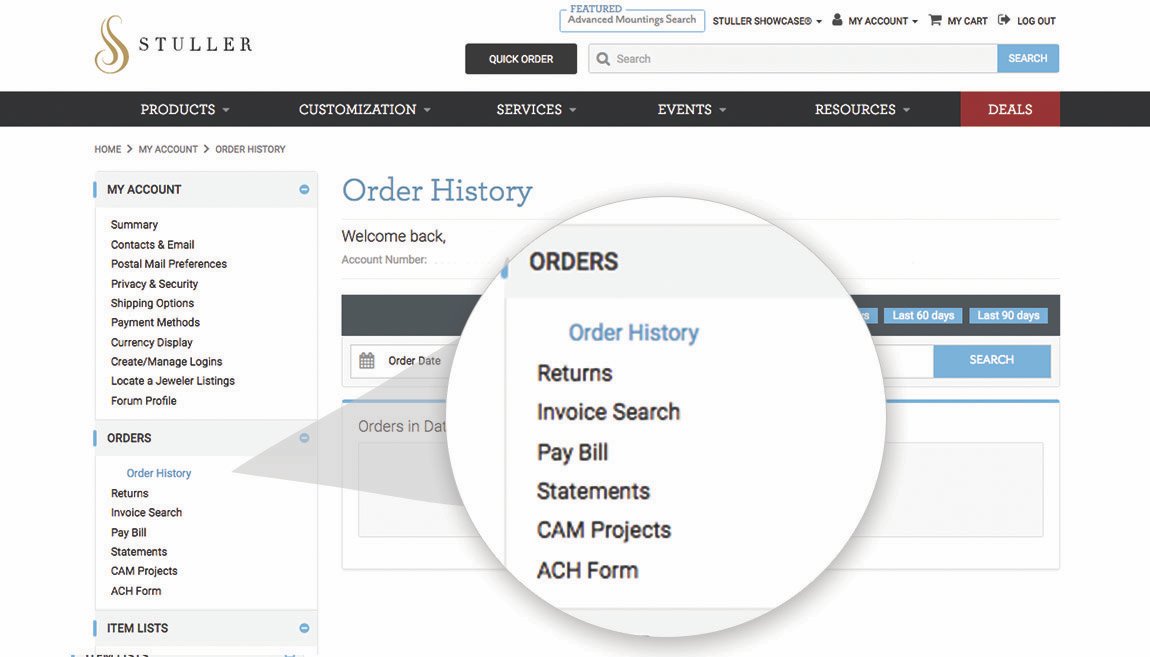Click the My Account person icon
1150x657 pixels.
coord(837,20)
